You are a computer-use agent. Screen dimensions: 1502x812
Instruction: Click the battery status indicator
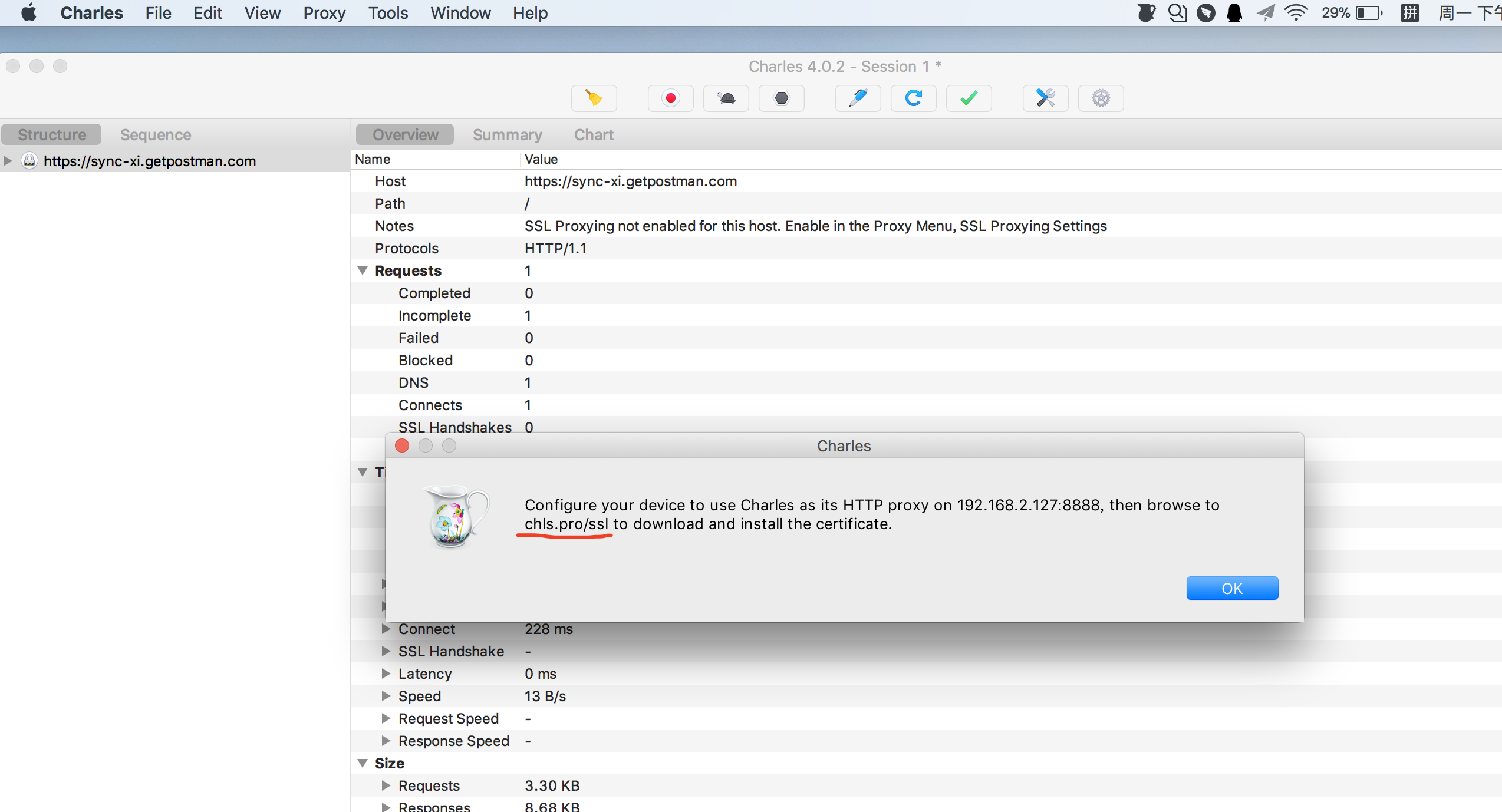point(1352,13)
